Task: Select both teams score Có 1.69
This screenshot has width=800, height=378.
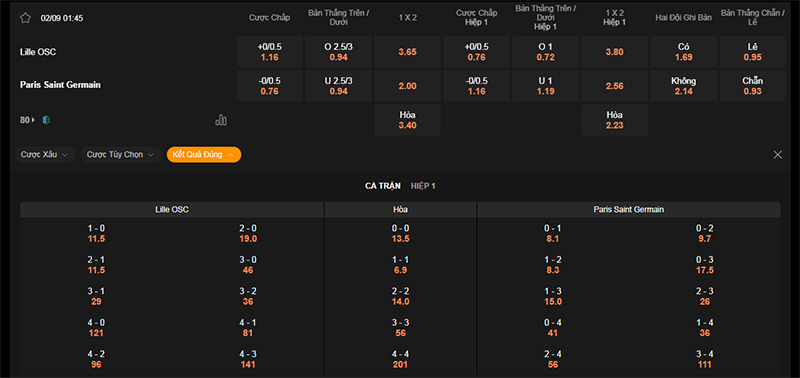Action: [x=684, y=52]
